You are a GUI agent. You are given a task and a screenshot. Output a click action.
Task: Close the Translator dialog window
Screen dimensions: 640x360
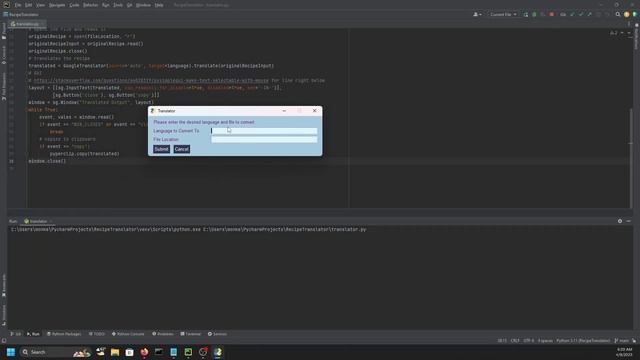tap(314, 111)
